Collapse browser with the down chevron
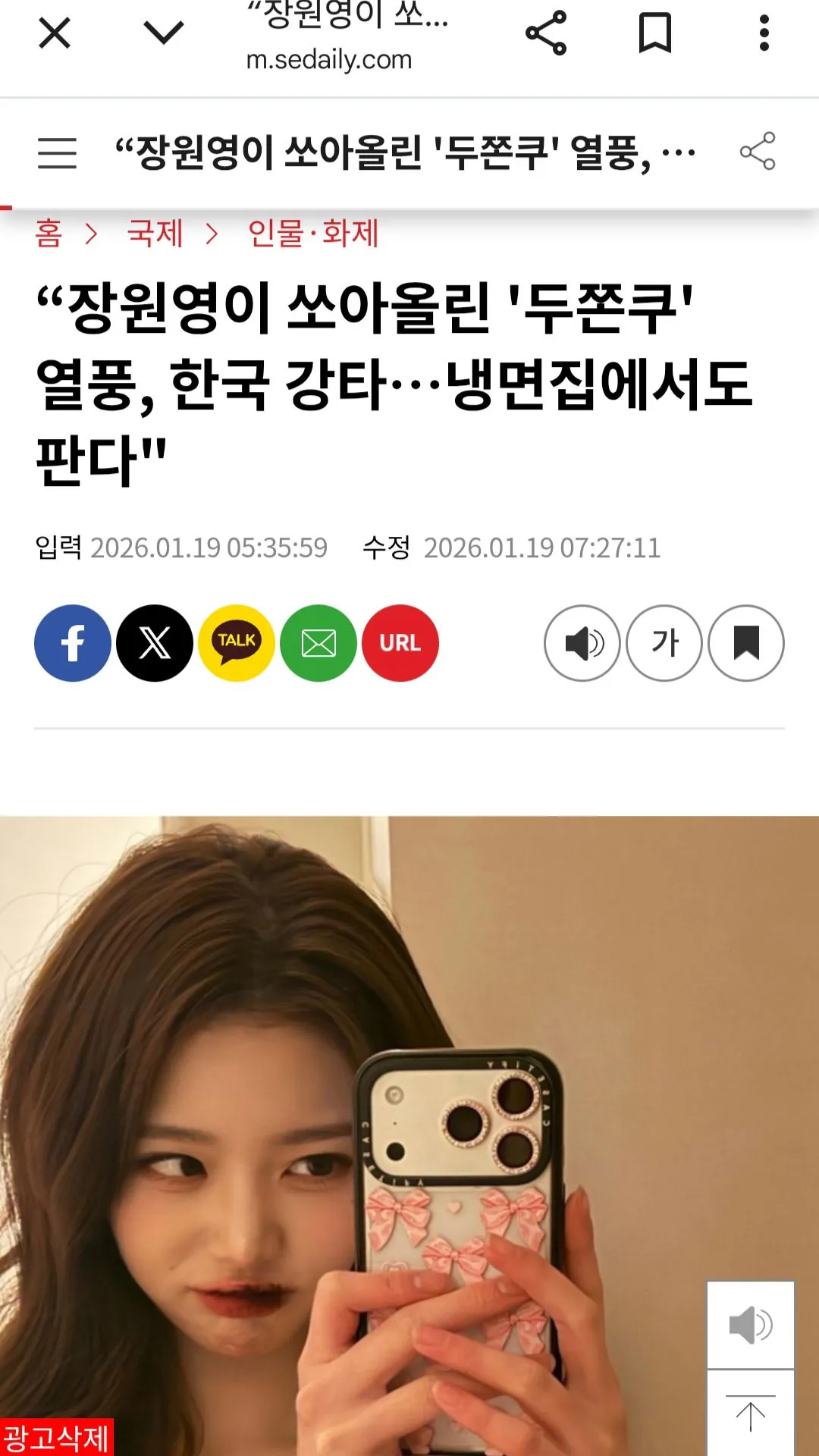819x1456 pixels. (164, 33)
